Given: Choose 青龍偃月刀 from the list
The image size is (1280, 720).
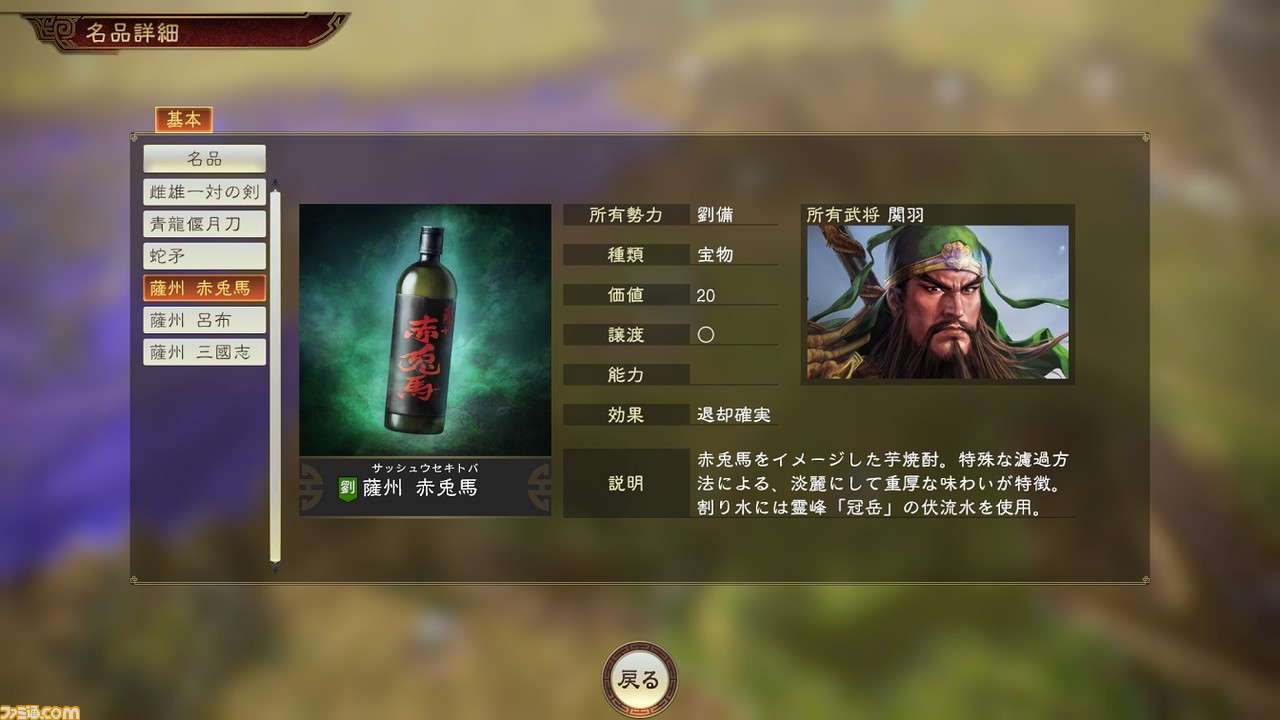Looking at the screenshot, I should coord(204,223).
